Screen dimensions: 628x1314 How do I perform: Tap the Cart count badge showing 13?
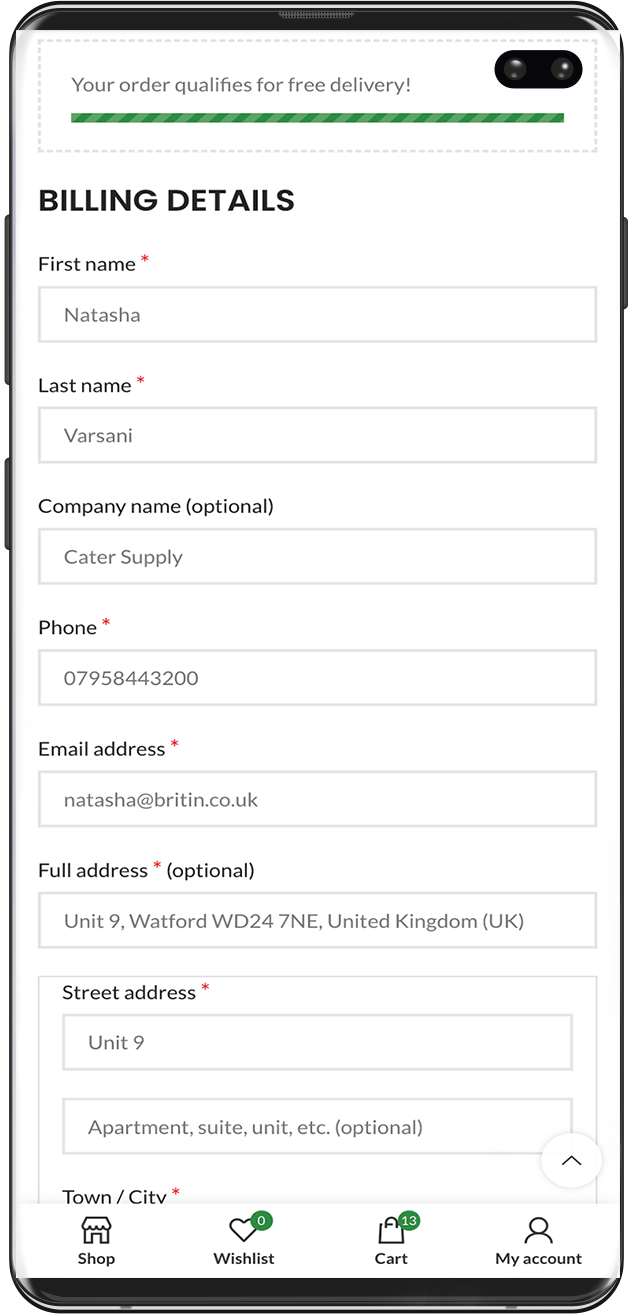point(408,1220)
